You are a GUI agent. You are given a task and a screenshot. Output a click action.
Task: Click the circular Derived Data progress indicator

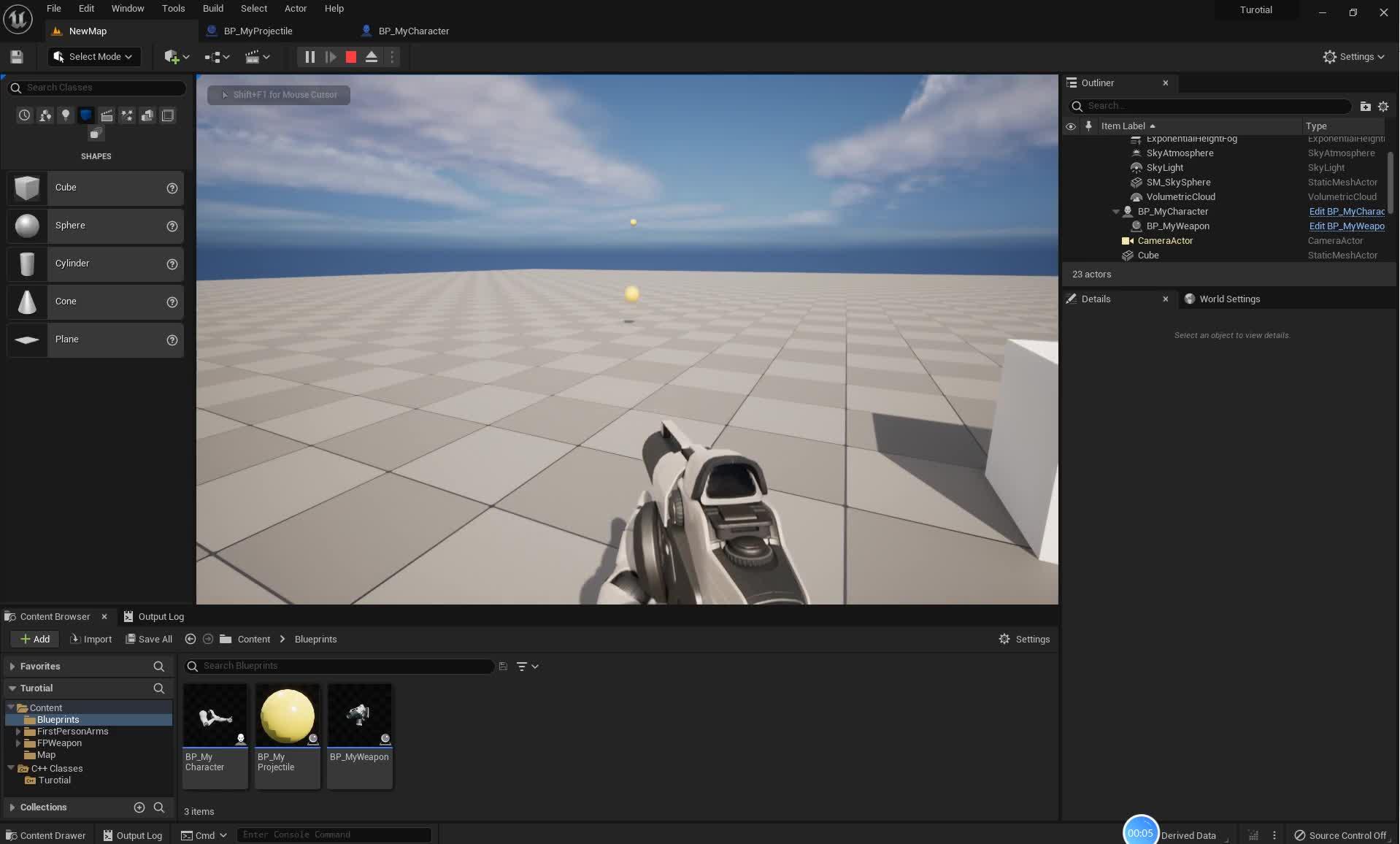pos(1140,830)
